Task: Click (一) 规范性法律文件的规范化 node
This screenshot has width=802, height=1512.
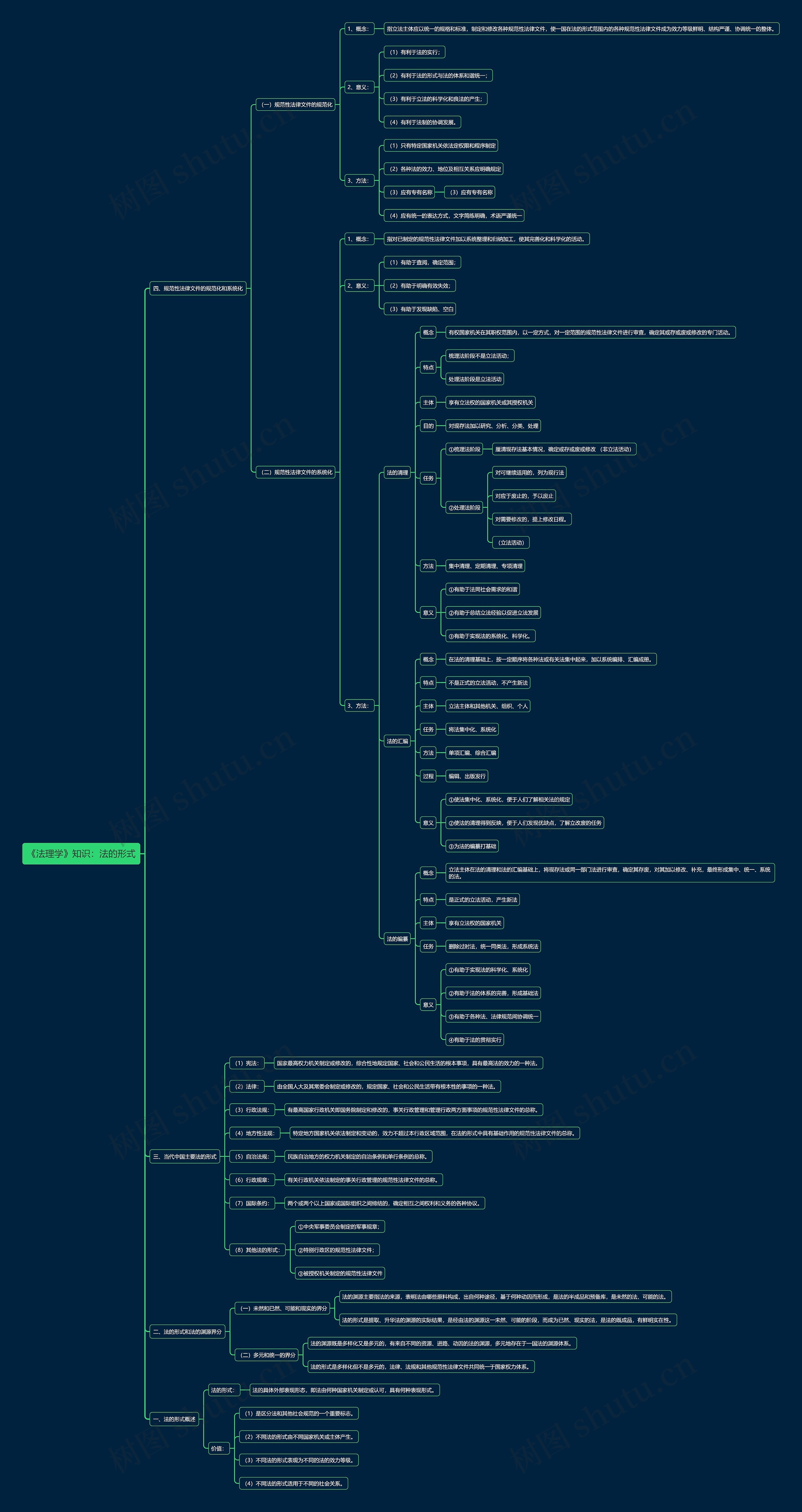Action: coord(296,104)
